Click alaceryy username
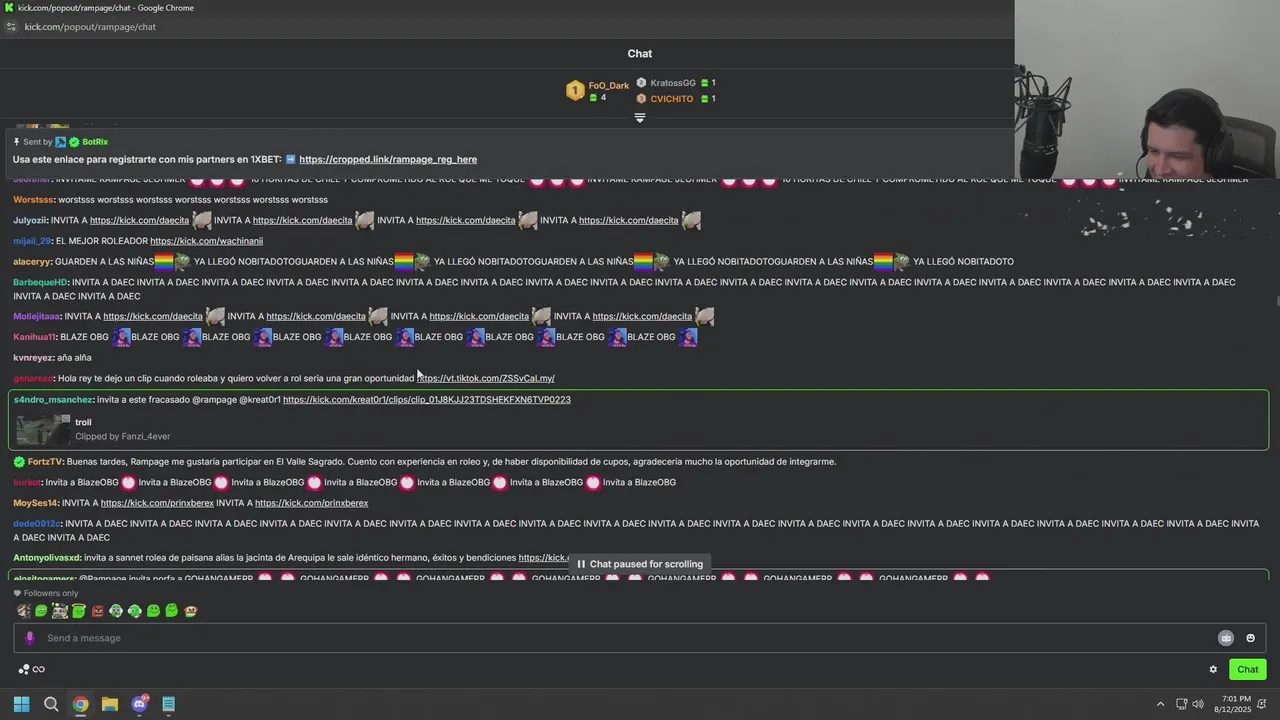Screen dimensions: 1280x720 click(x=31, y=262)
